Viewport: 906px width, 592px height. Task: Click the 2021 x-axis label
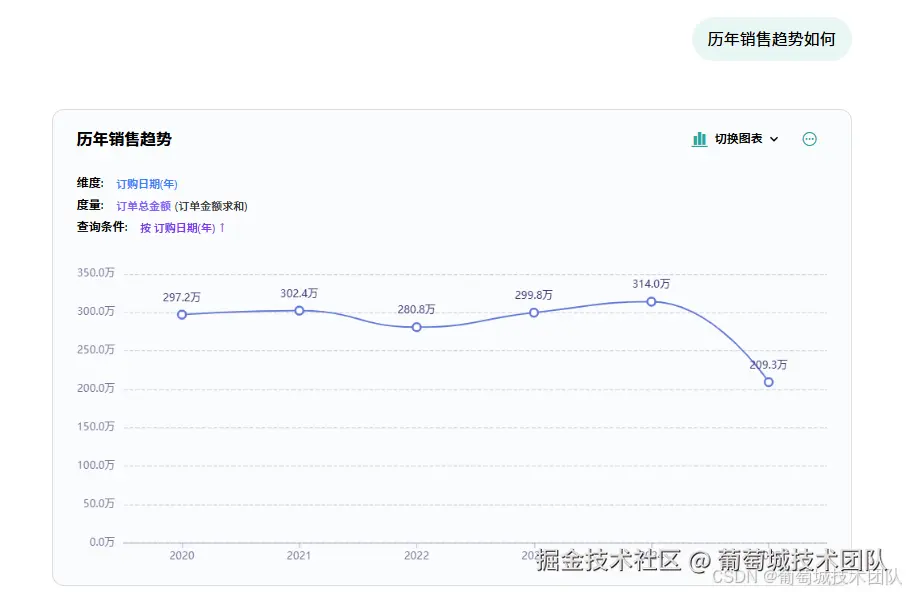click(299, 556)
